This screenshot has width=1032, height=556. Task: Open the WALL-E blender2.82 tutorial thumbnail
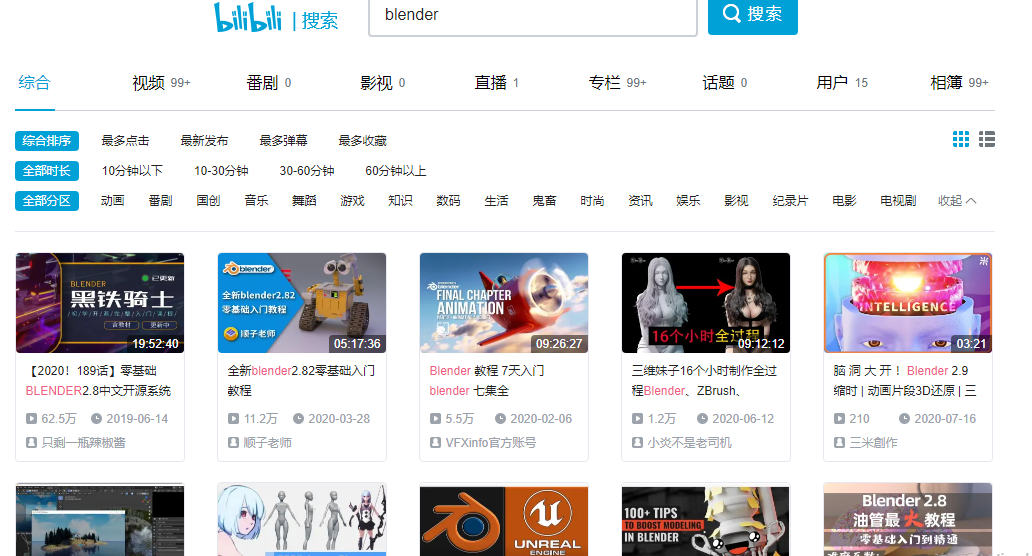[302, 303]
